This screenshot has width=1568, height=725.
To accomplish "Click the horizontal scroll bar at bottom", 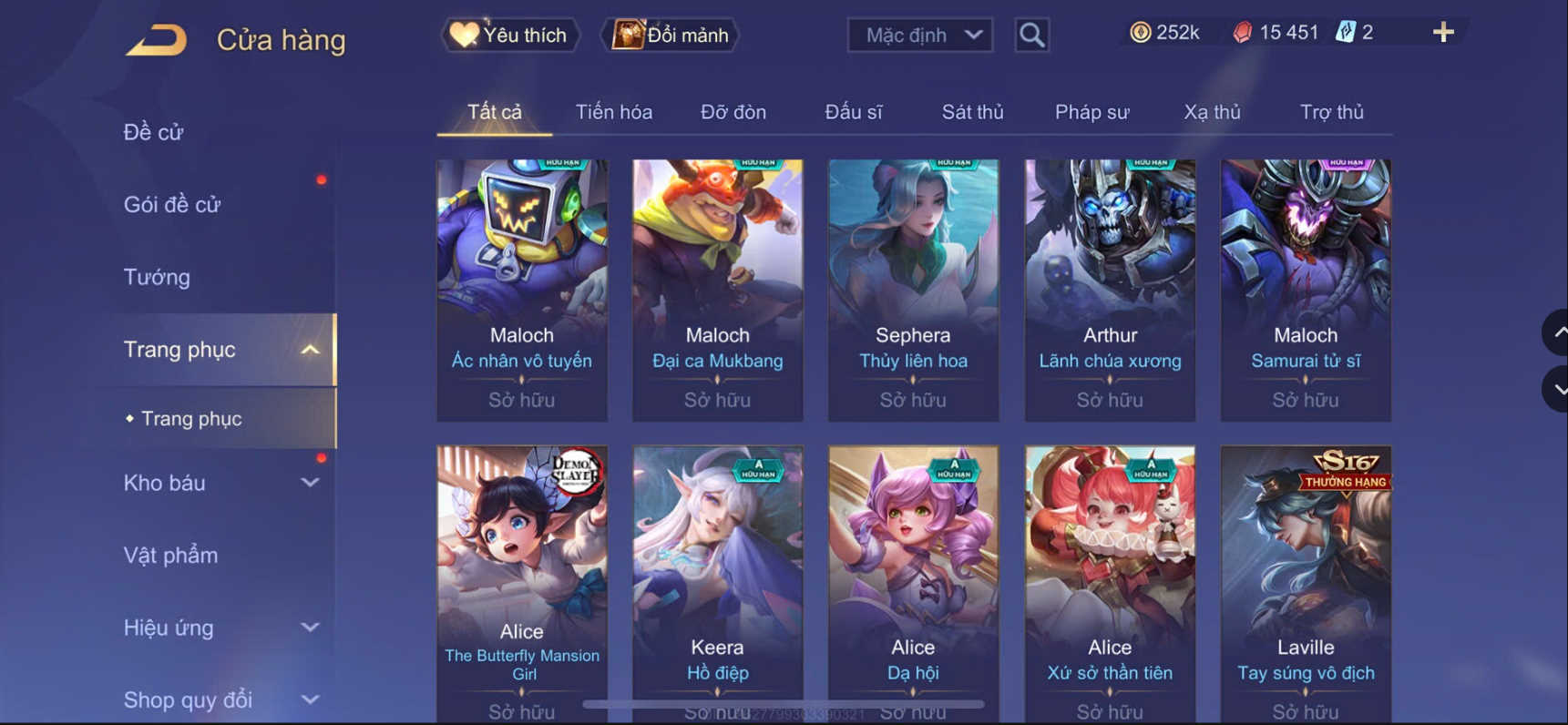I will tap(784, 704).
